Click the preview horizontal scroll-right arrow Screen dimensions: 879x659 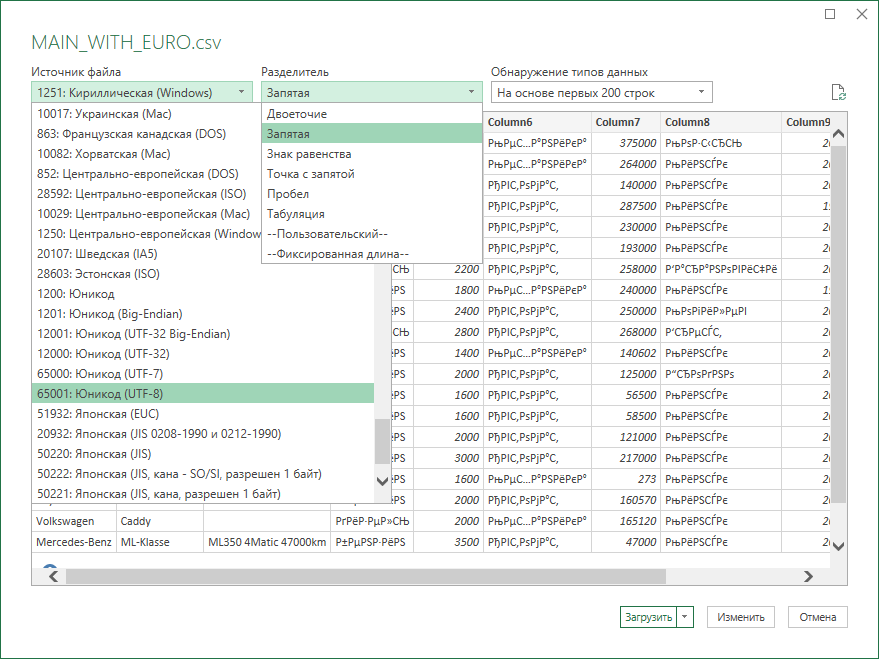808,576
